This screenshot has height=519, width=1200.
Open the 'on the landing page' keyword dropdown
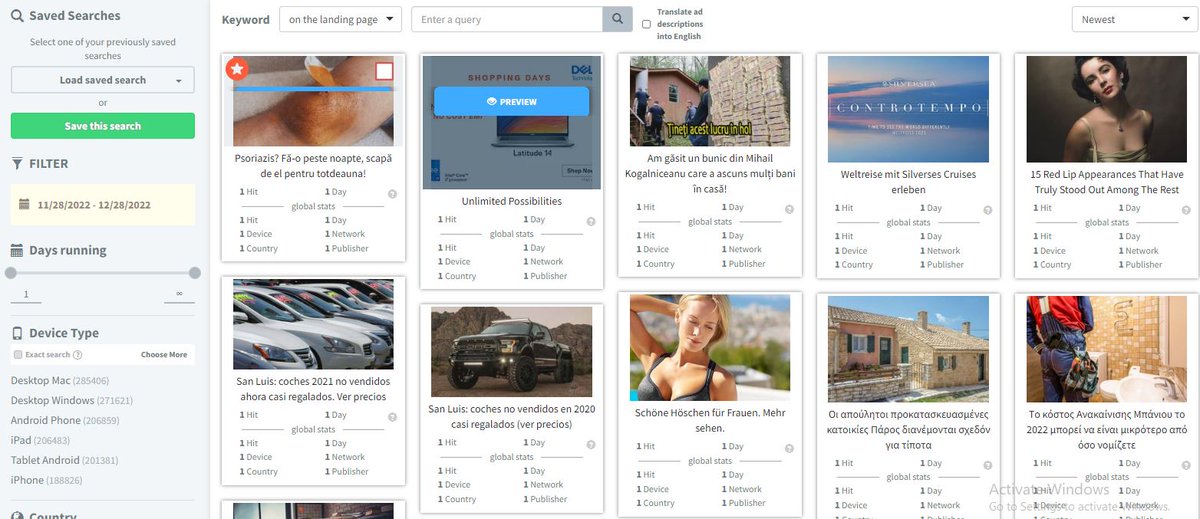click(340, 19)
